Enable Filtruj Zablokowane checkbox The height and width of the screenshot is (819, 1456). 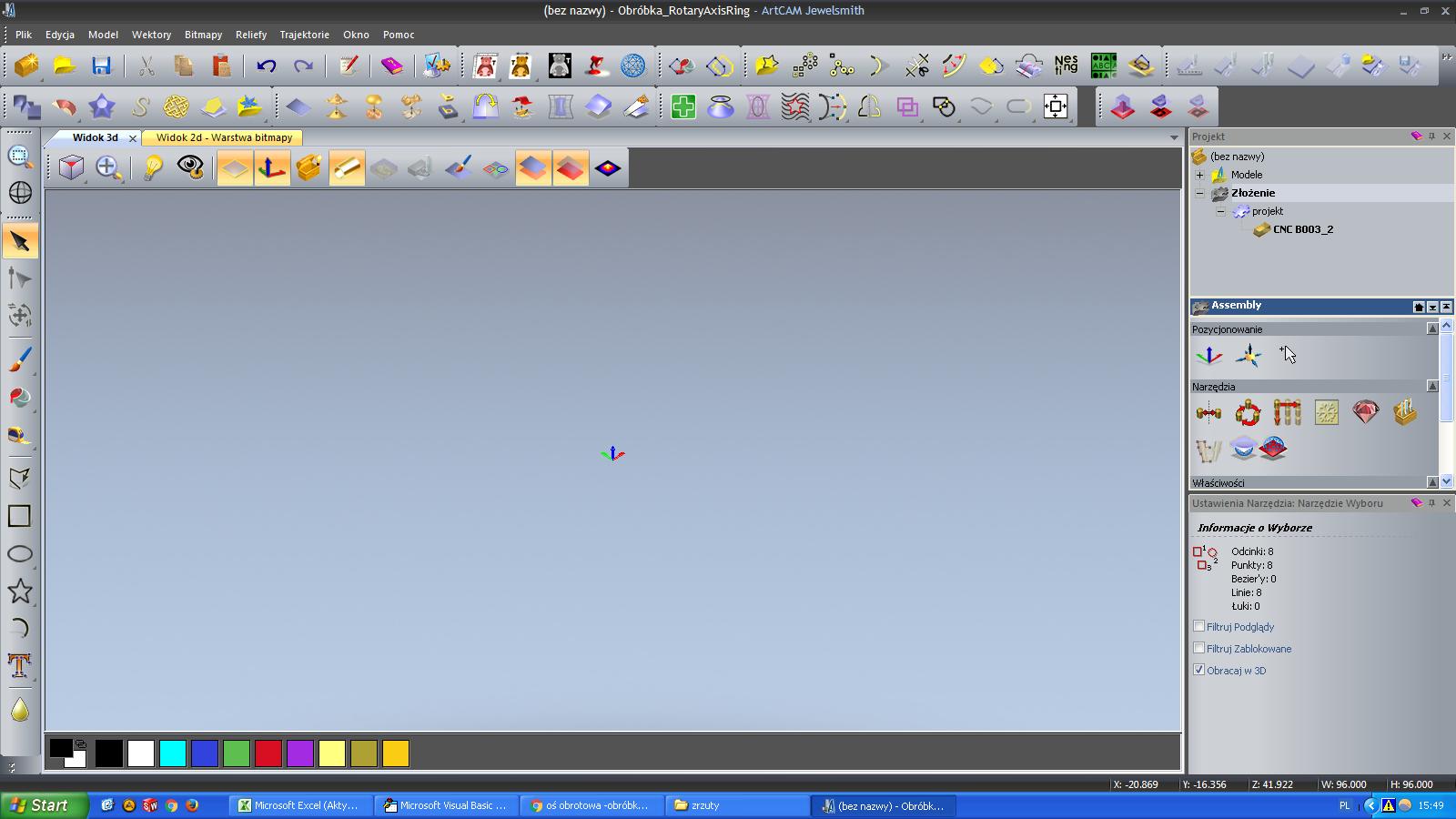(x=1198, y=648)
